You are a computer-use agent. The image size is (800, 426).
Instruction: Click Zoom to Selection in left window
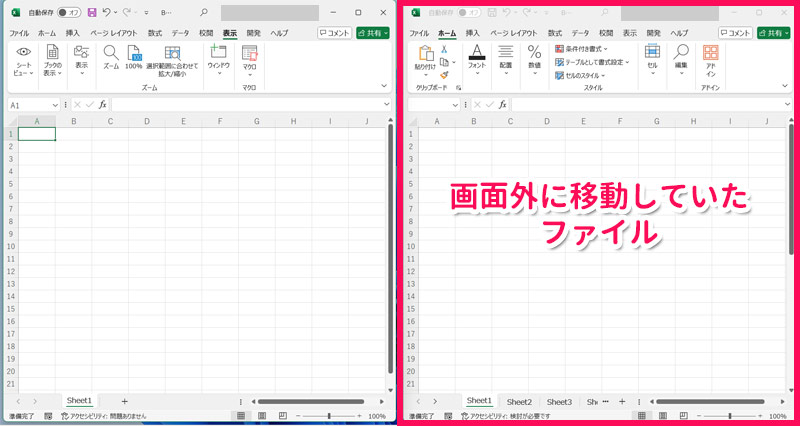pyautogui.click(x=172, y=61)
